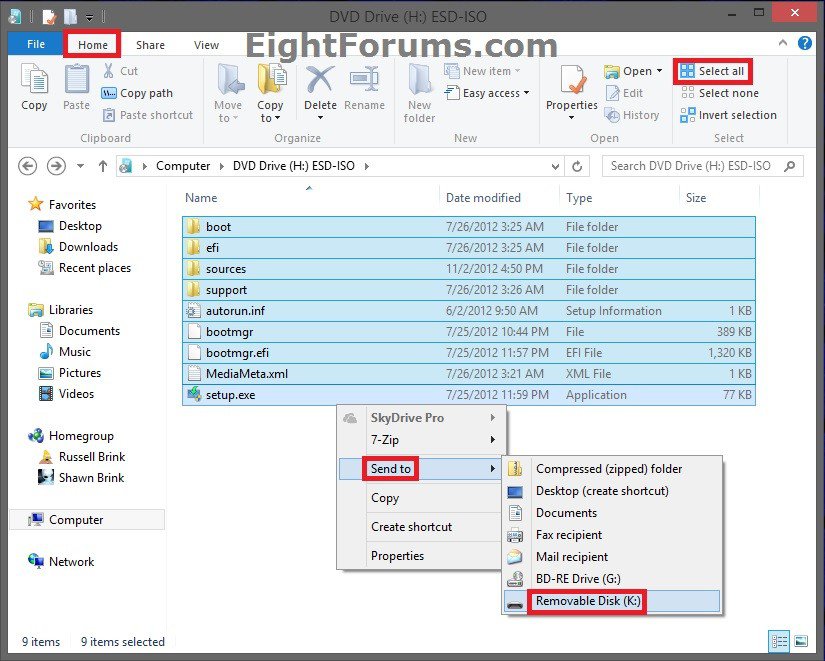This screenshot has height=661, width=825.
Task: Open the Help question mark icon
Action: click(x=804, y=43)
